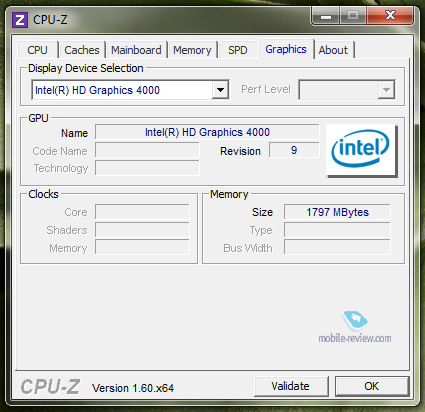Click the CPU-Z logo text at bottom
This screenshot has height=412, width=425.
50,387
